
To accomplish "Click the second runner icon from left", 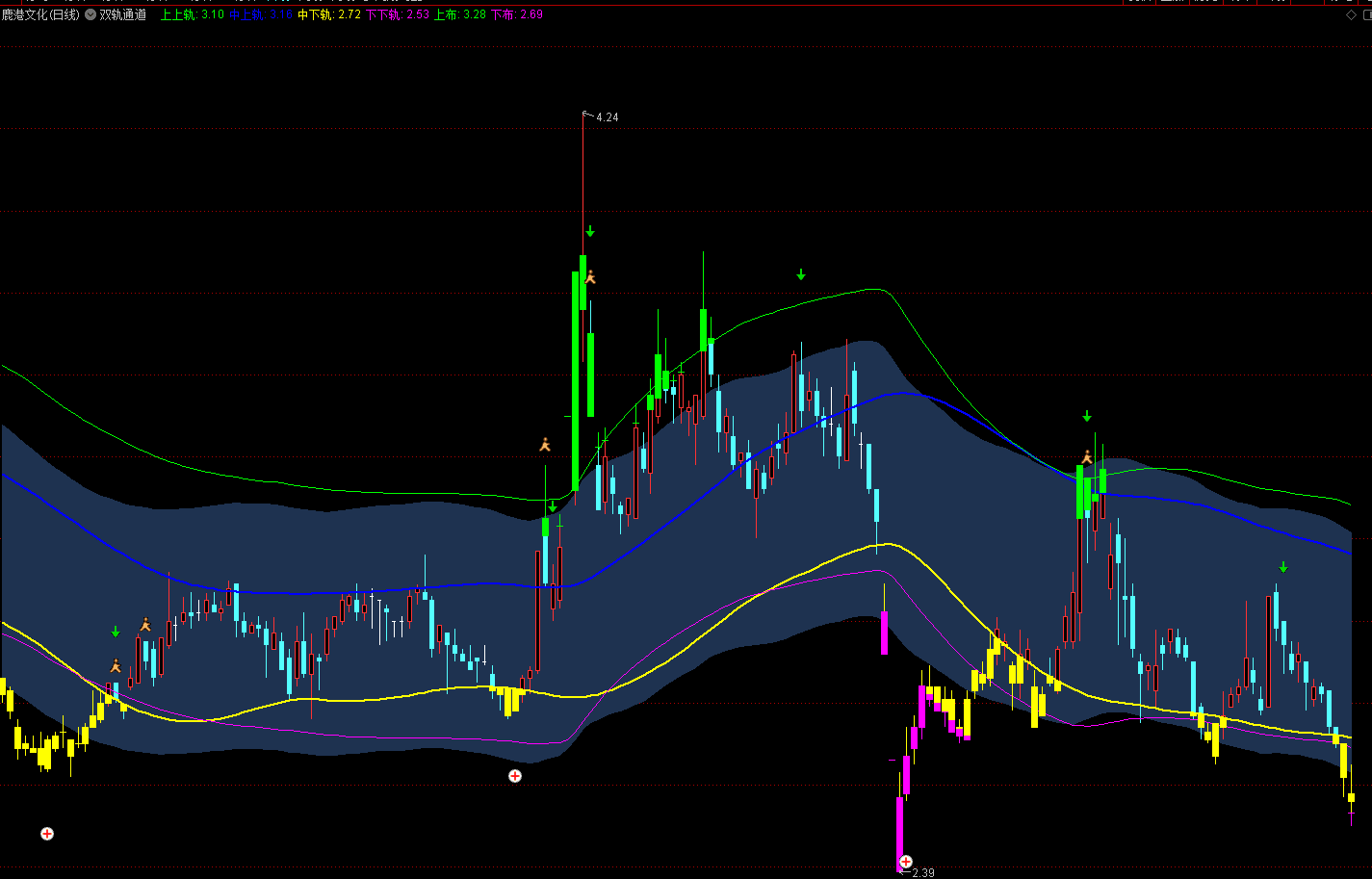I will tap(145, 625).
